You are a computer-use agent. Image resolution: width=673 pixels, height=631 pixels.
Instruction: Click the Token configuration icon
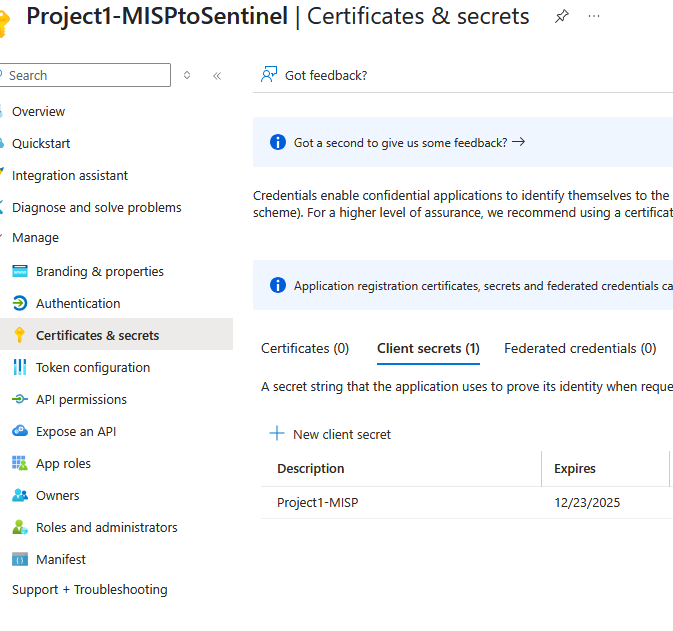pyautogui.click(x=20, y=367)
